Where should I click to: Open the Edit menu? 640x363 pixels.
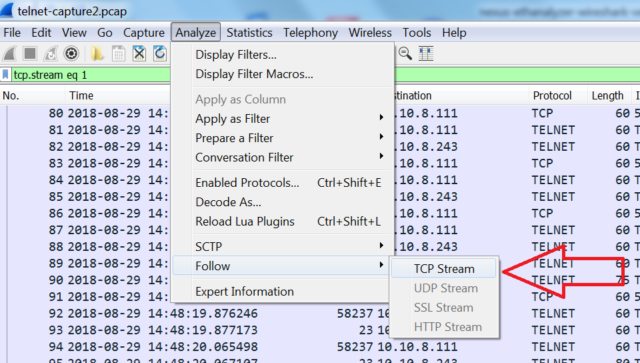coord(41,33)
